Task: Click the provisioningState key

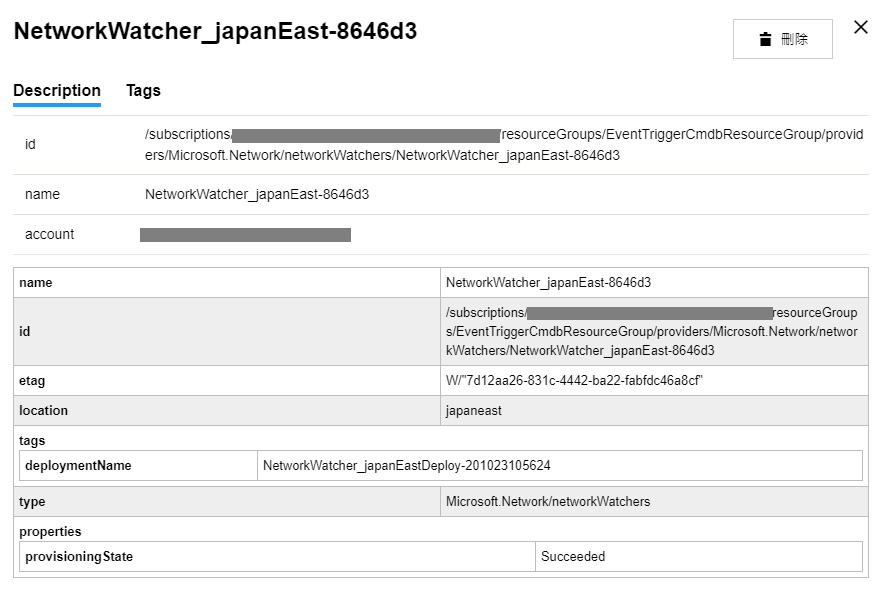Action: pos(79,556)
